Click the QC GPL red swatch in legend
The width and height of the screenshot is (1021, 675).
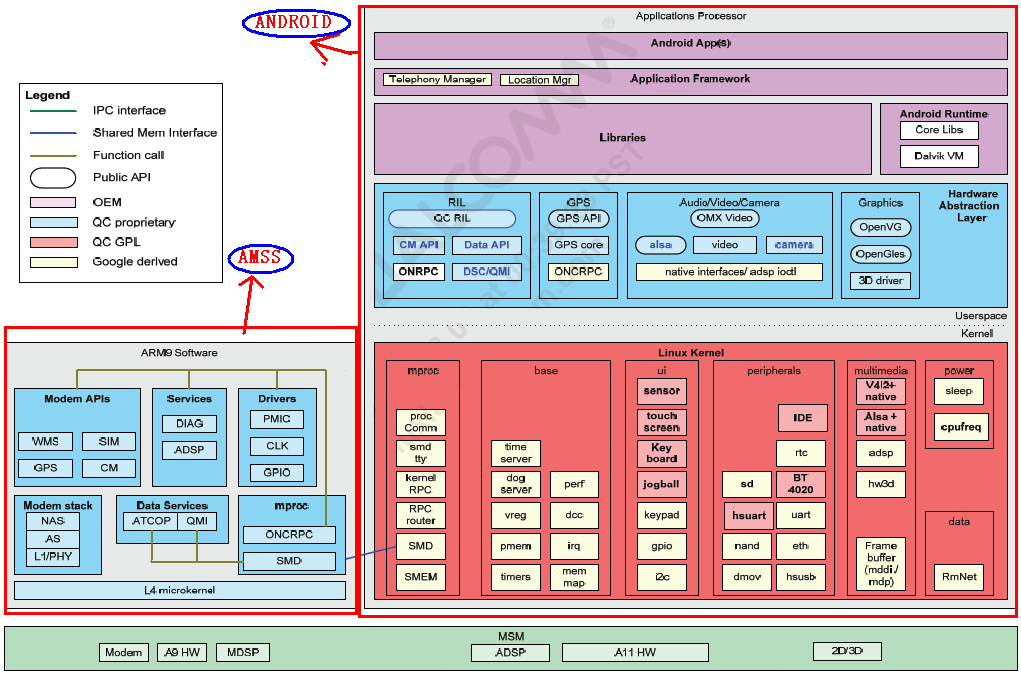[53, 242]
